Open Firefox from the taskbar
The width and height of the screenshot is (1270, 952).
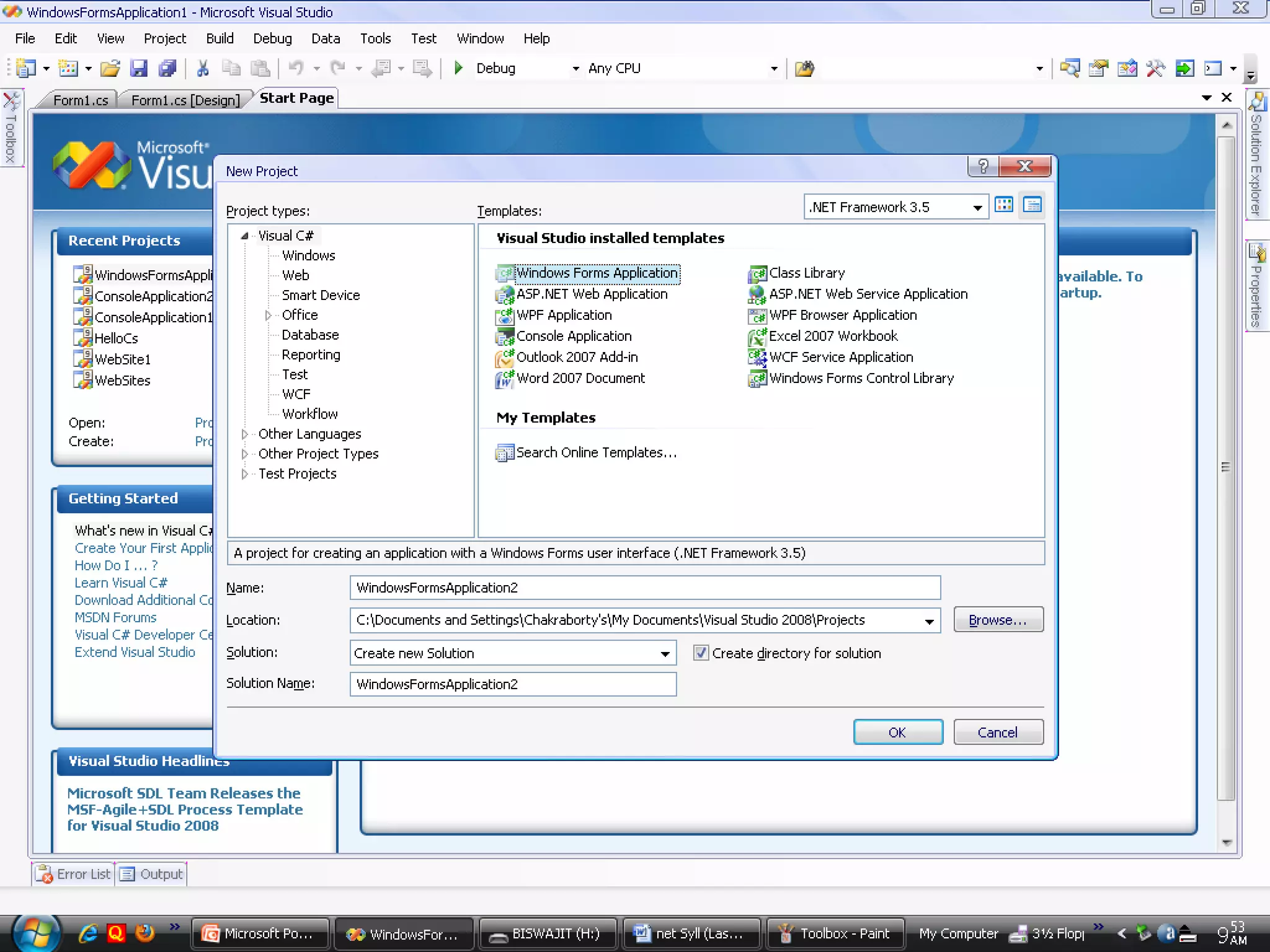tap(144, 933)
